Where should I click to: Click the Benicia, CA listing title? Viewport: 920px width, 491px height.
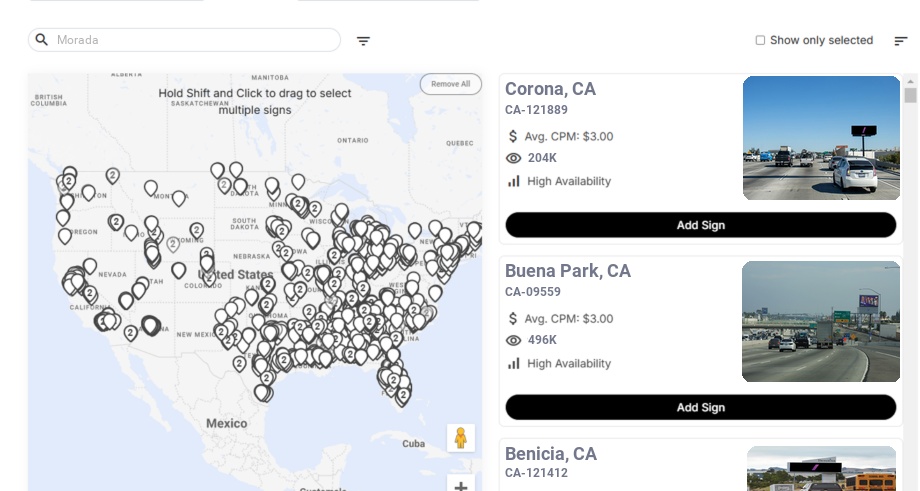click(550, 454)
